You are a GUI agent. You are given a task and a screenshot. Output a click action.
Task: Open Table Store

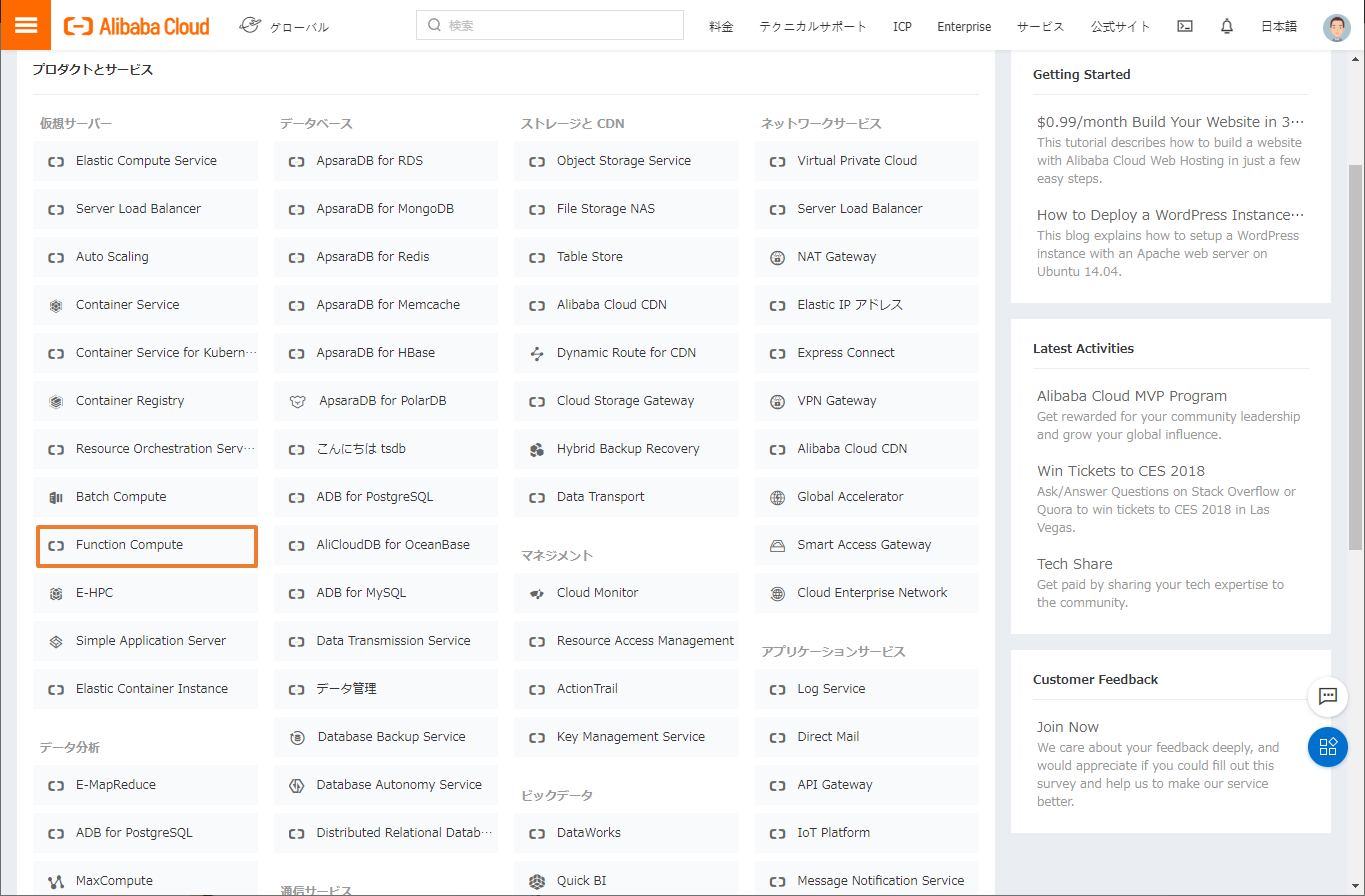[627, 257]
